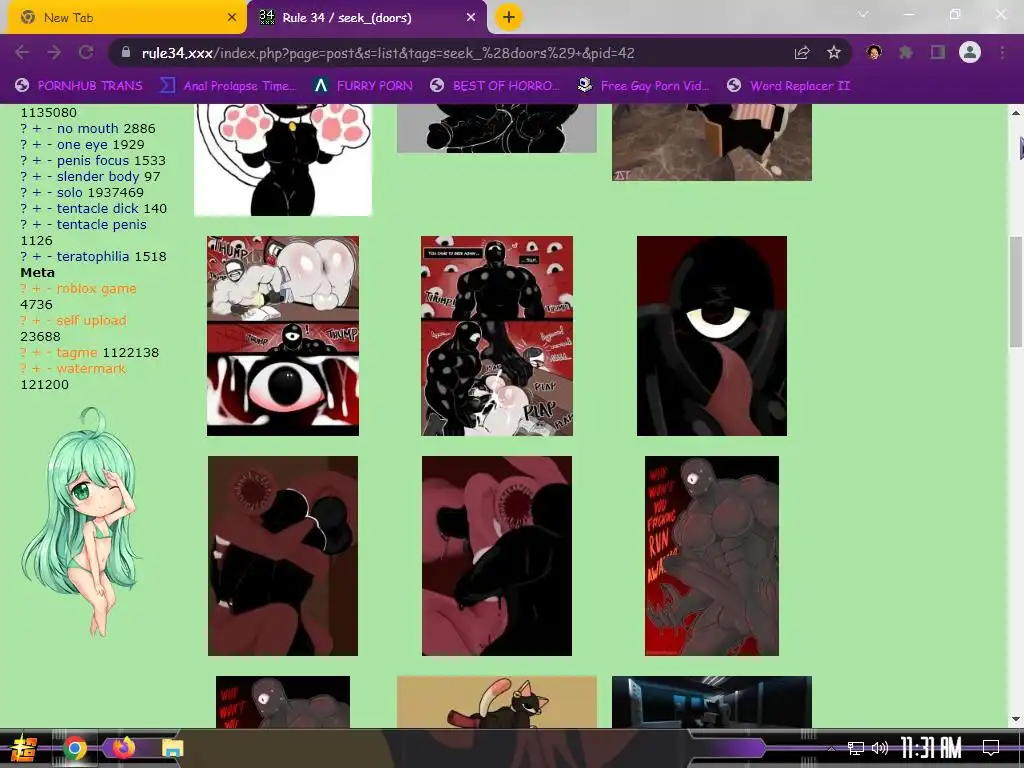Open File Explorer from the taskbar
The height and width of the screenshot is (768, 1024).
[172, 748]
